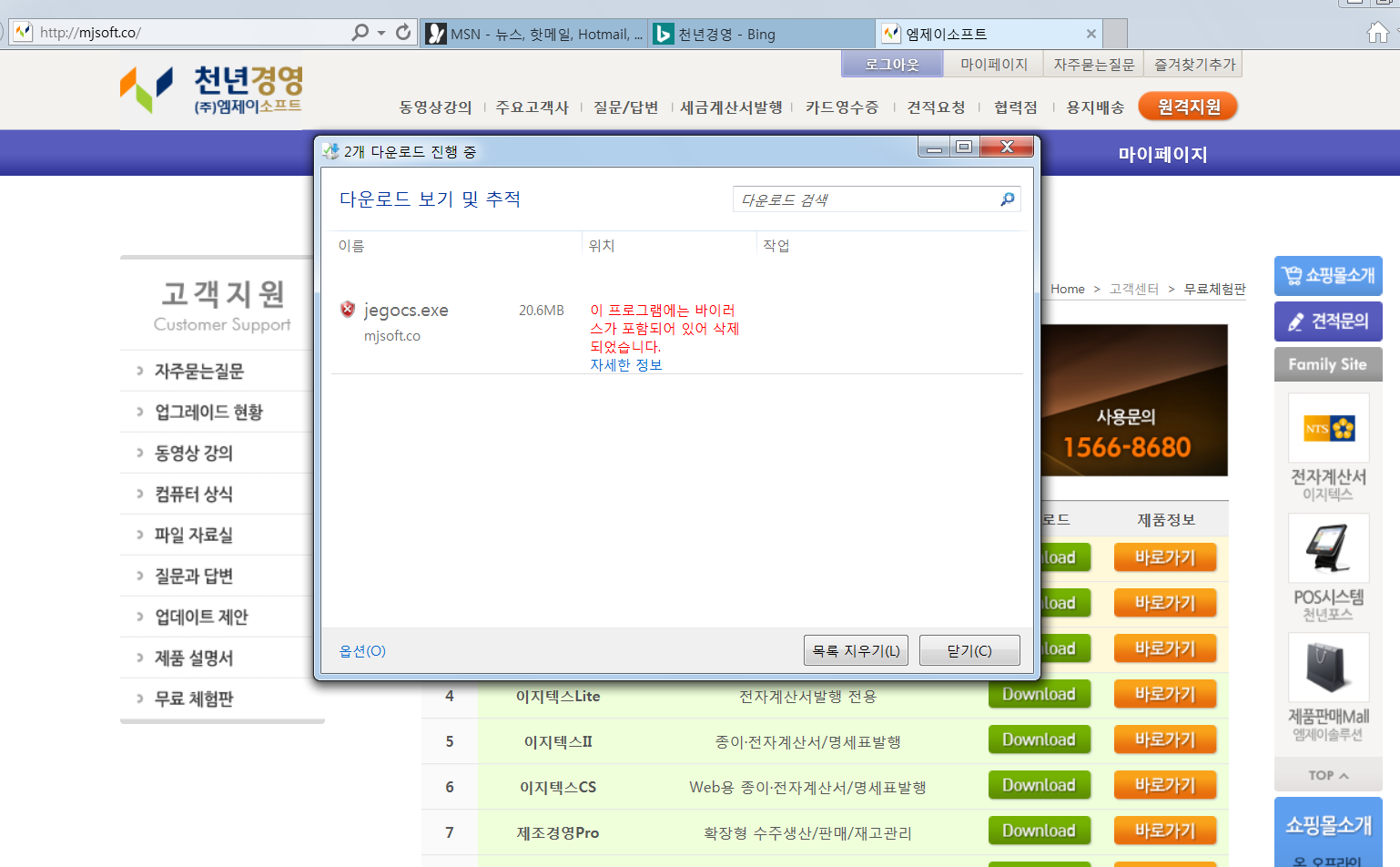
Task: Open the 카드영수증 menu
Action: 842,107
